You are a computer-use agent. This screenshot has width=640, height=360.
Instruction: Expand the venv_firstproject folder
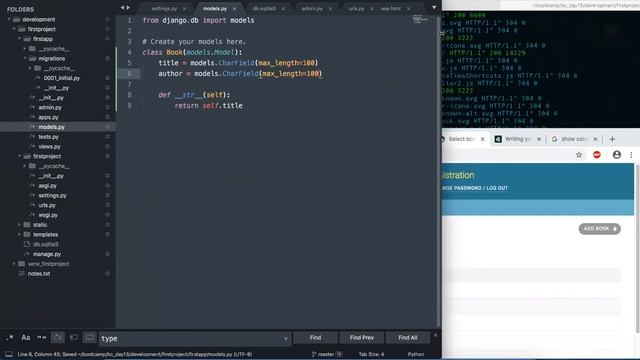click(x=14, y=264)
